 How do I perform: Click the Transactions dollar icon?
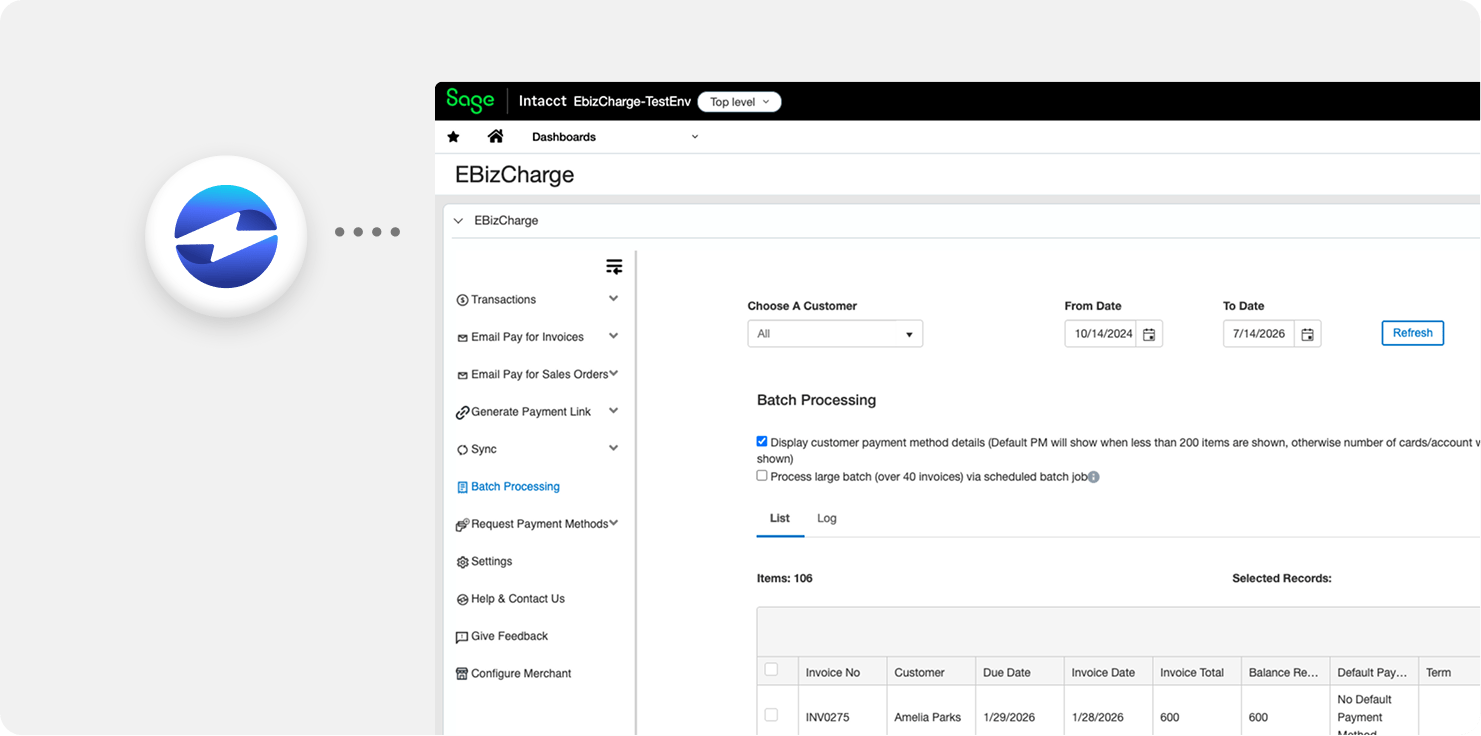coord(462,300)
